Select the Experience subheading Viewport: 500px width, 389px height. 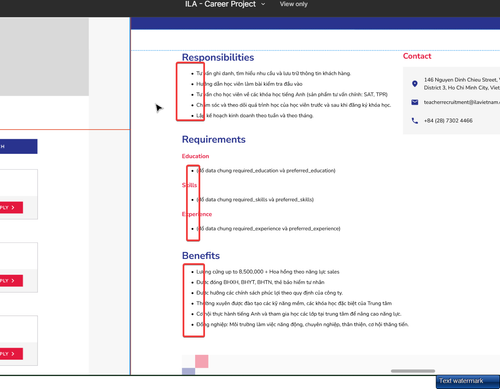coord(197,214)
